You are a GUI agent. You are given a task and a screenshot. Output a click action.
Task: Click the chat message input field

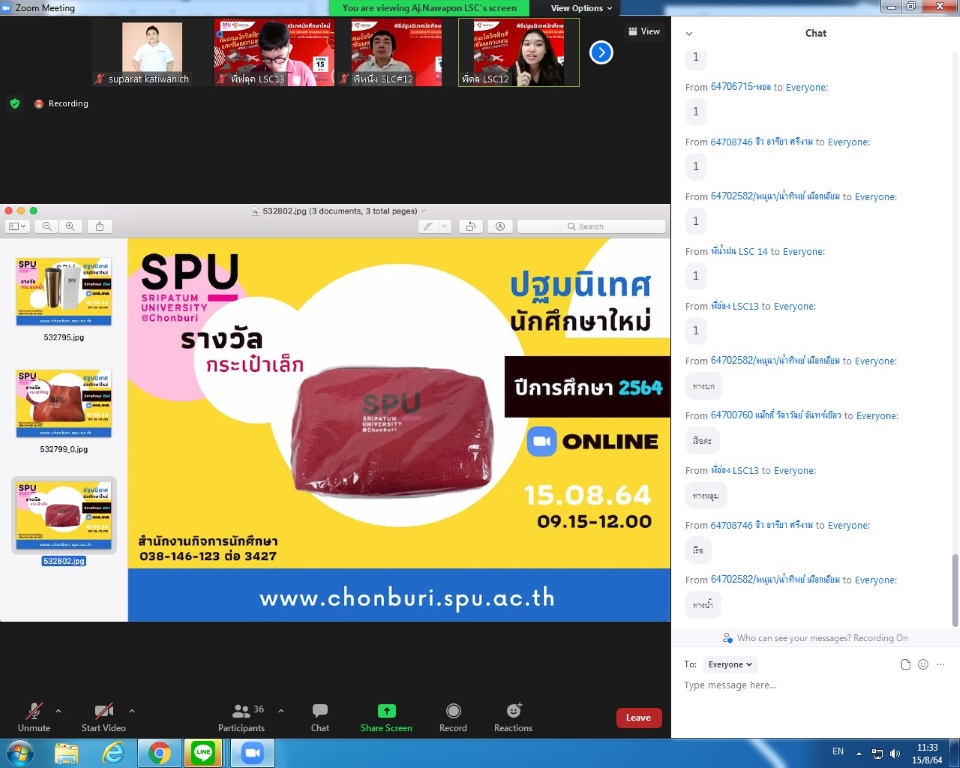click(814, 685)
